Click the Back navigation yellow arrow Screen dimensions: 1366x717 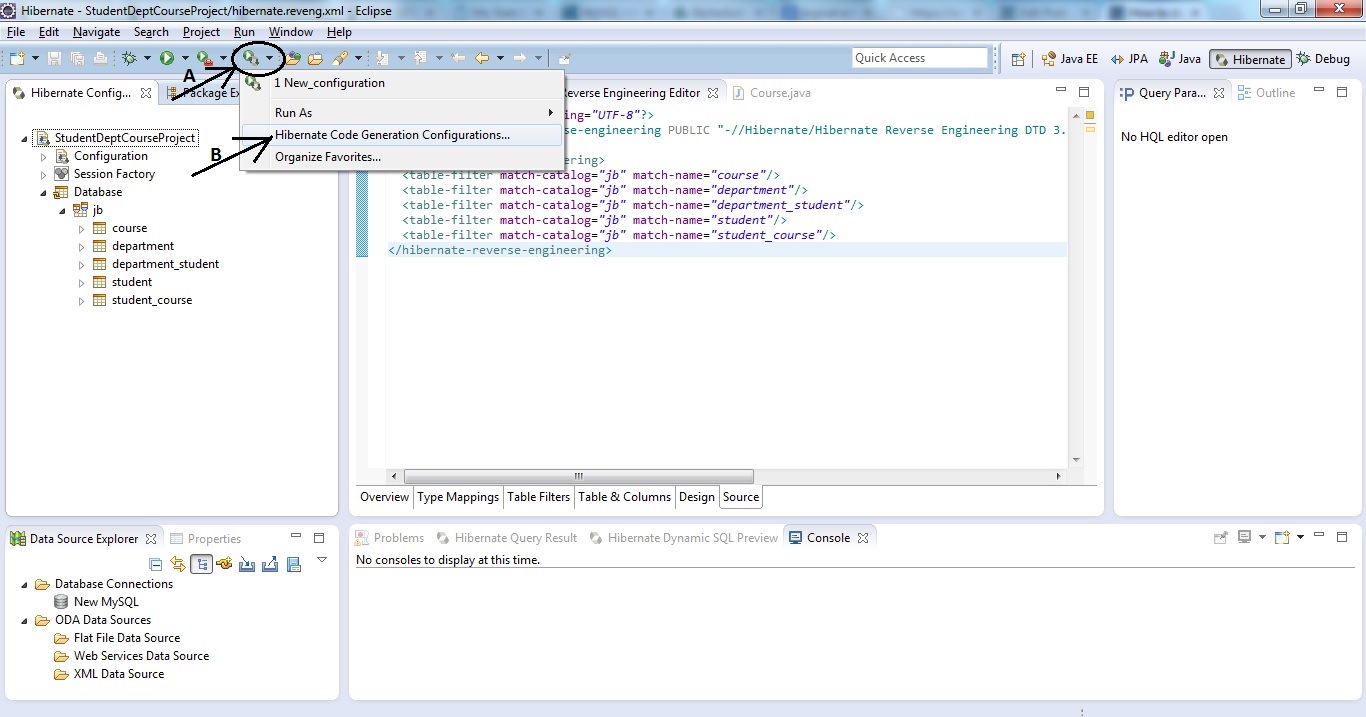[482, 59]
